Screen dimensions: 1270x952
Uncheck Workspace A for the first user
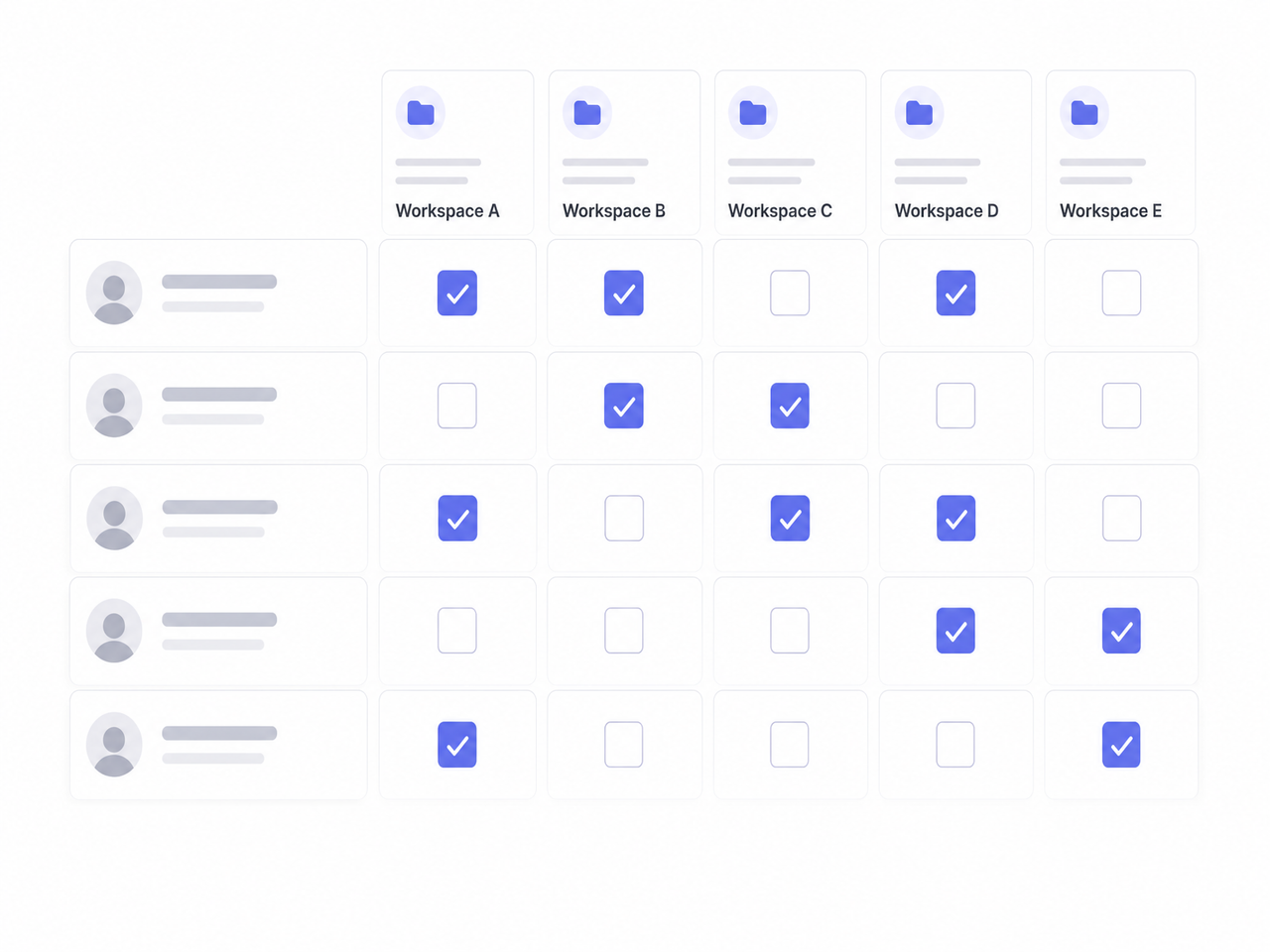[457, 293]
